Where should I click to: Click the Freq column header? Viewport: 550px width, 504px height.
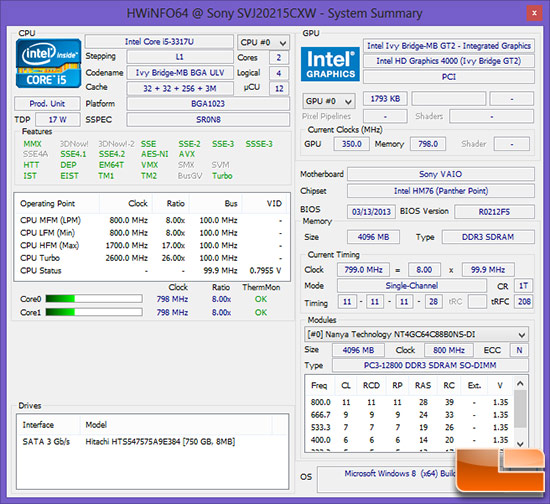click(320, 386)
